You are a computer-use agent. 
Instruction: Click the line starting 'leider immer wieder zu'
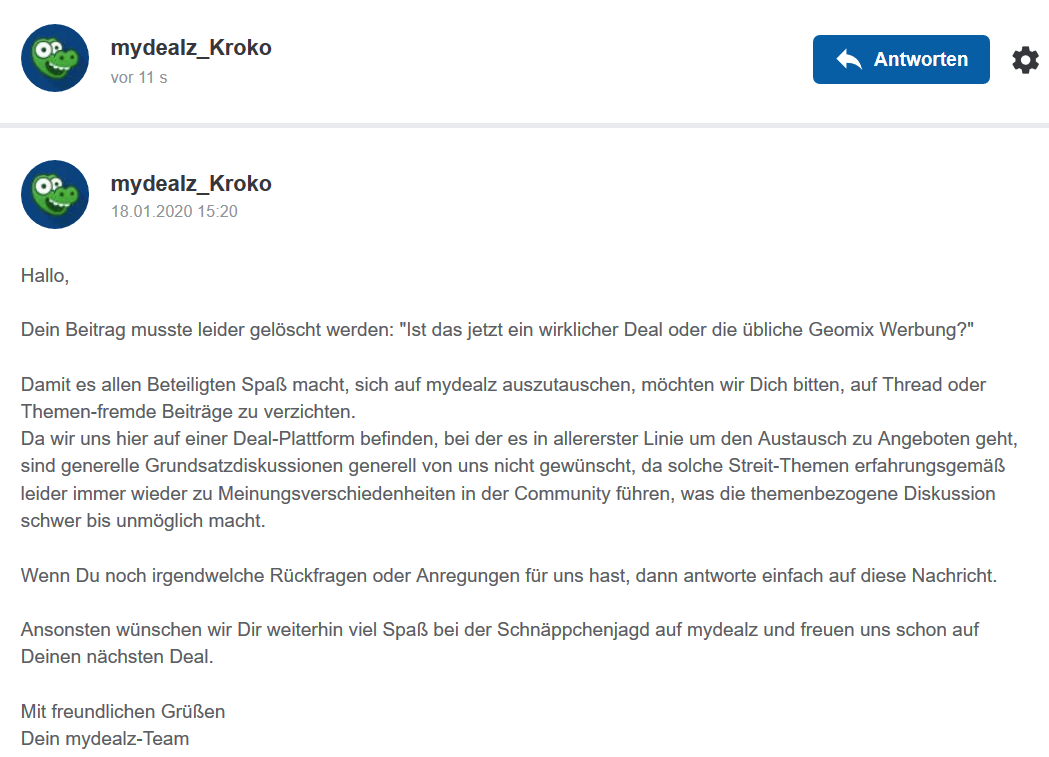click(508, 494)
